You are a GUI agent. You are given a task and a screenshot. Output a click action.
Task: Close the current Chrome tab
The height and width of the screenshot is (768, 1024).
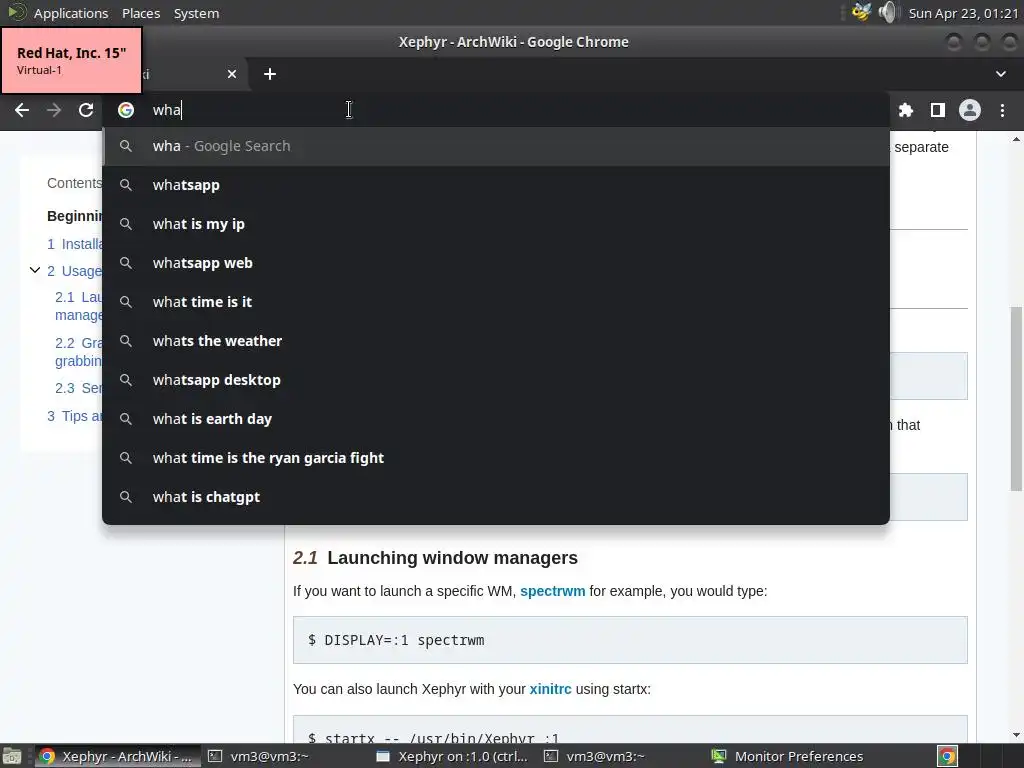232,74
